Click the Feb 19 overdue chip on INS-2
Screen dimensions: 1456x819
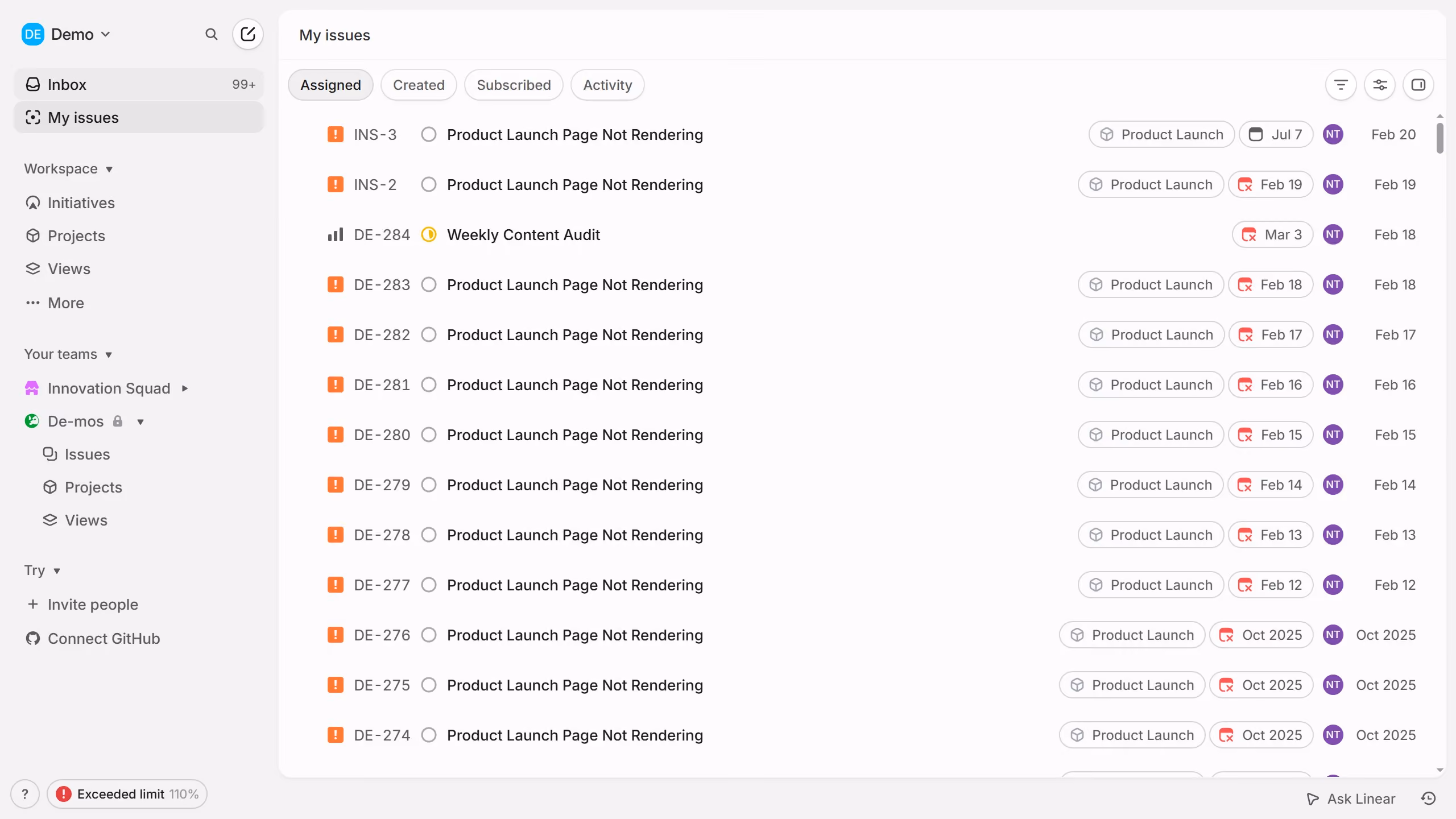point(1271,185)
